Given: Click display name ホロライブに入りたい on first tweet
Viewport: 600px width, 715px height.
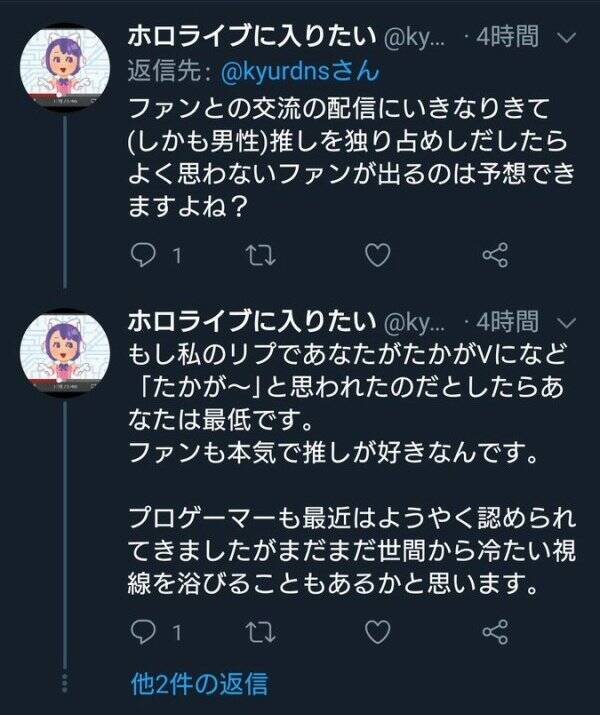Looking at the screenshot, I should (252, 36).
